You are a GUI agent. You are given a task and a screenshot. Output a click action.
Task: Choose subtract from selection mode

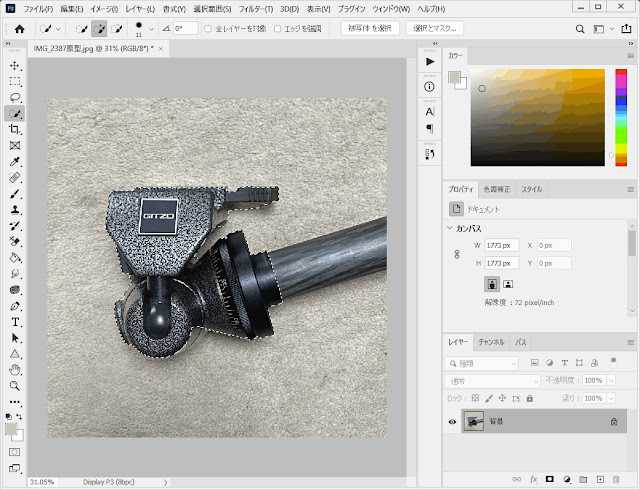click(x=117, y=29)
